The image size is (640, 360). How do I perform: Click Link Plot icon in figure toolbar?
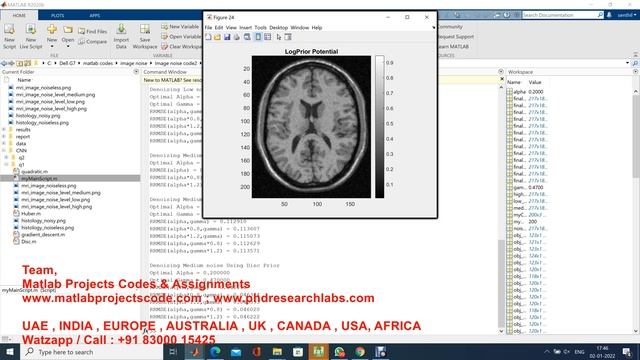point(247,37)
